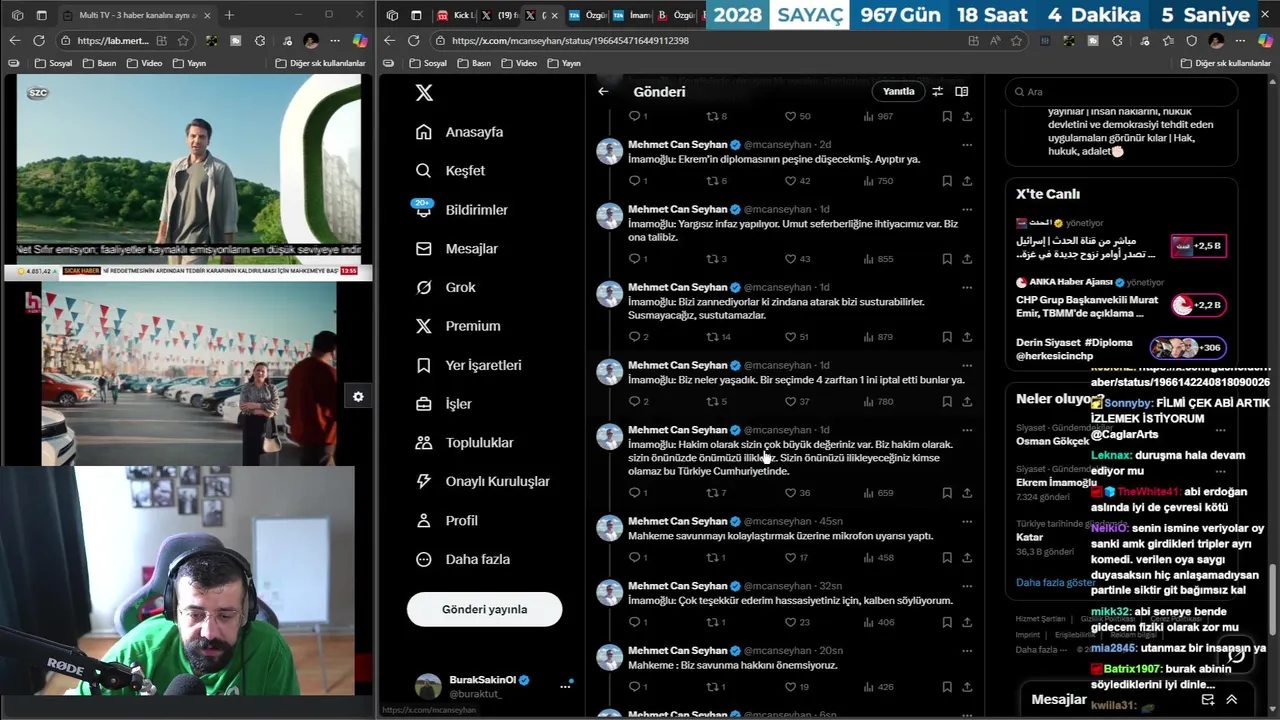Open Grok from the X sidebar

tap(446, 287)
